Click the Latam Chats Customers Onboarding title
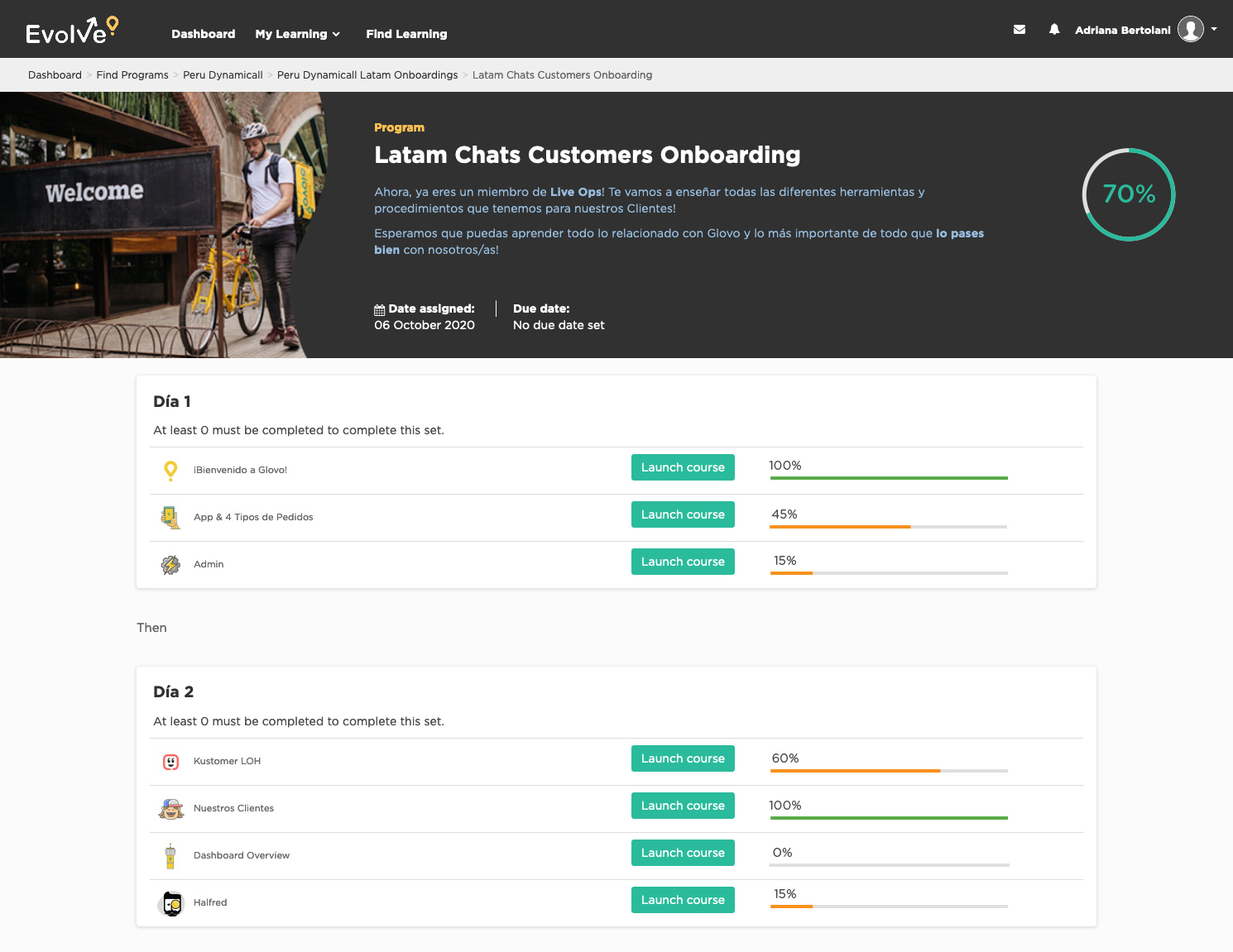Screen dimensions: 1233x952 588,155
